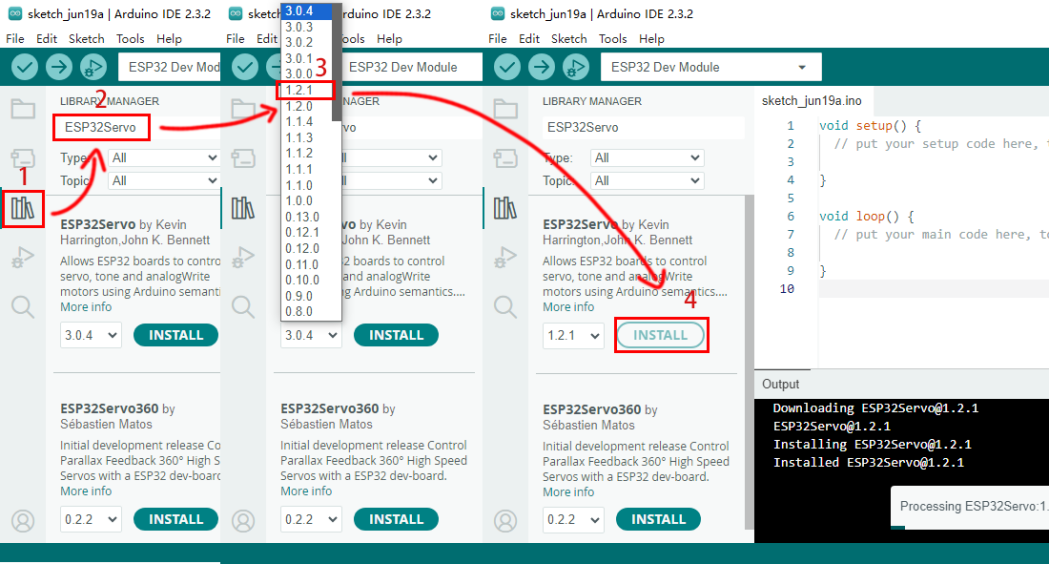Open File menu in right window

click(x=497, y=39)
